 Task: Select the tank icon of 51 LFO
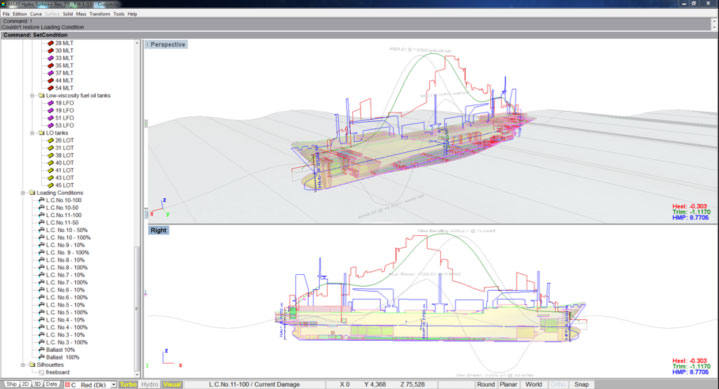click(x=51, y=118)
